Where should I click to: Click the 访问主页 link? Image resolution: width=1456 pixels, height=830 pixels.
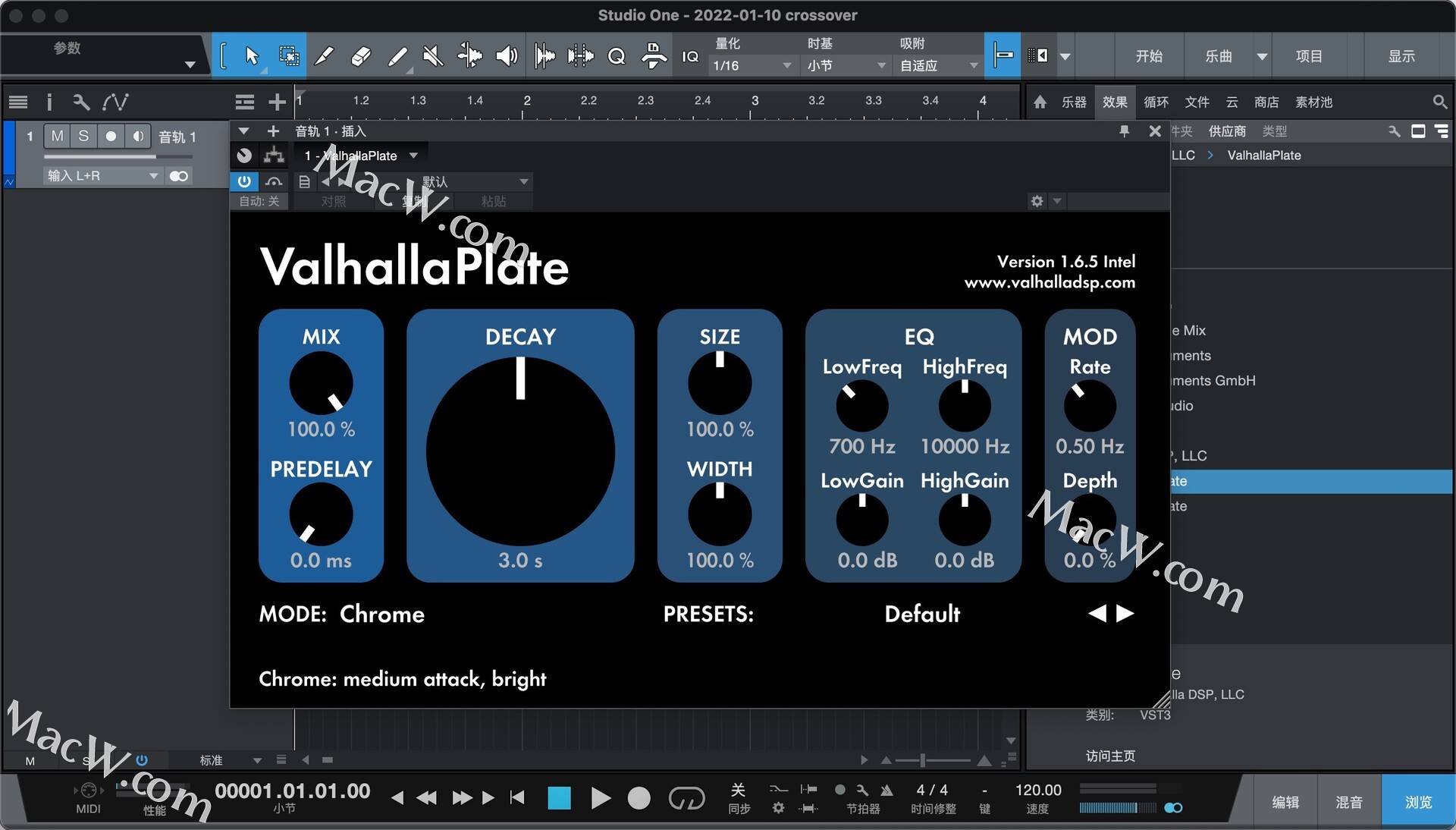point(1110,756)
